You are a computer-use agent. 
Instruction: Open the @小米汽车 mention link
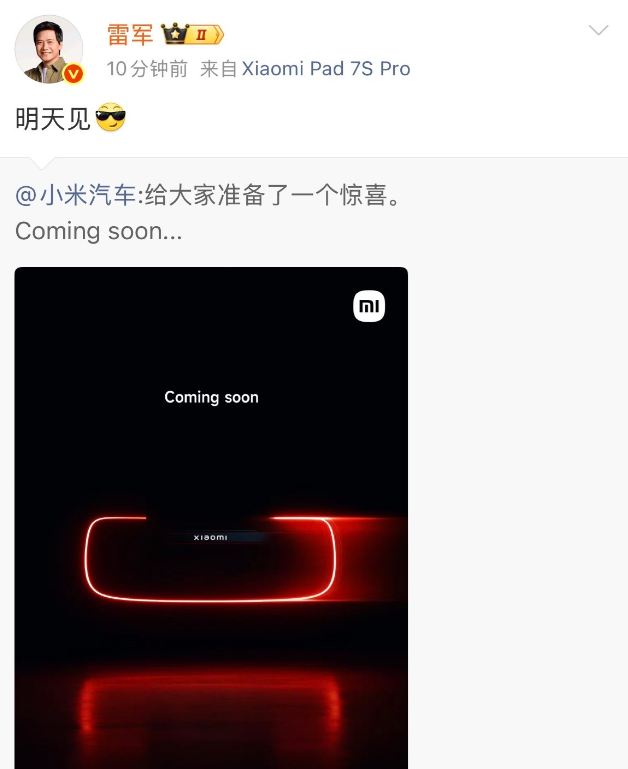(76, 195)
